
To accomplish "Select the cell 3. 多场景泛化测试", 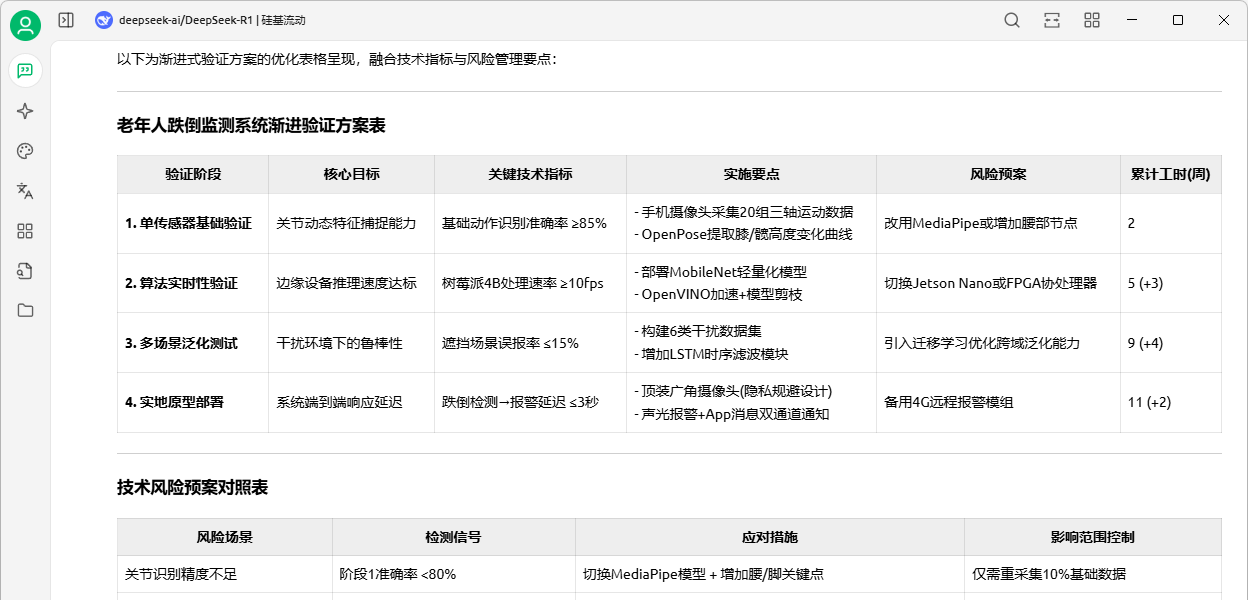I will (x=193, y=343).
